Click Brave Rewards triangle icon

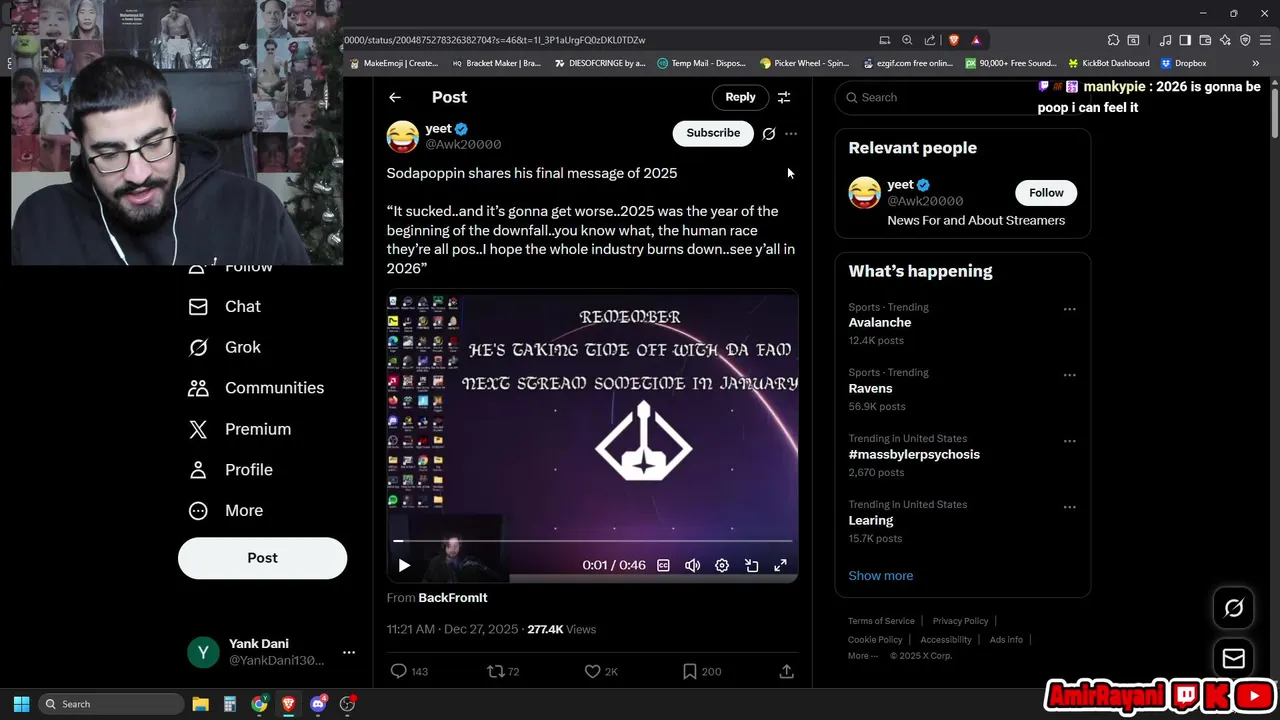[976, 40]
